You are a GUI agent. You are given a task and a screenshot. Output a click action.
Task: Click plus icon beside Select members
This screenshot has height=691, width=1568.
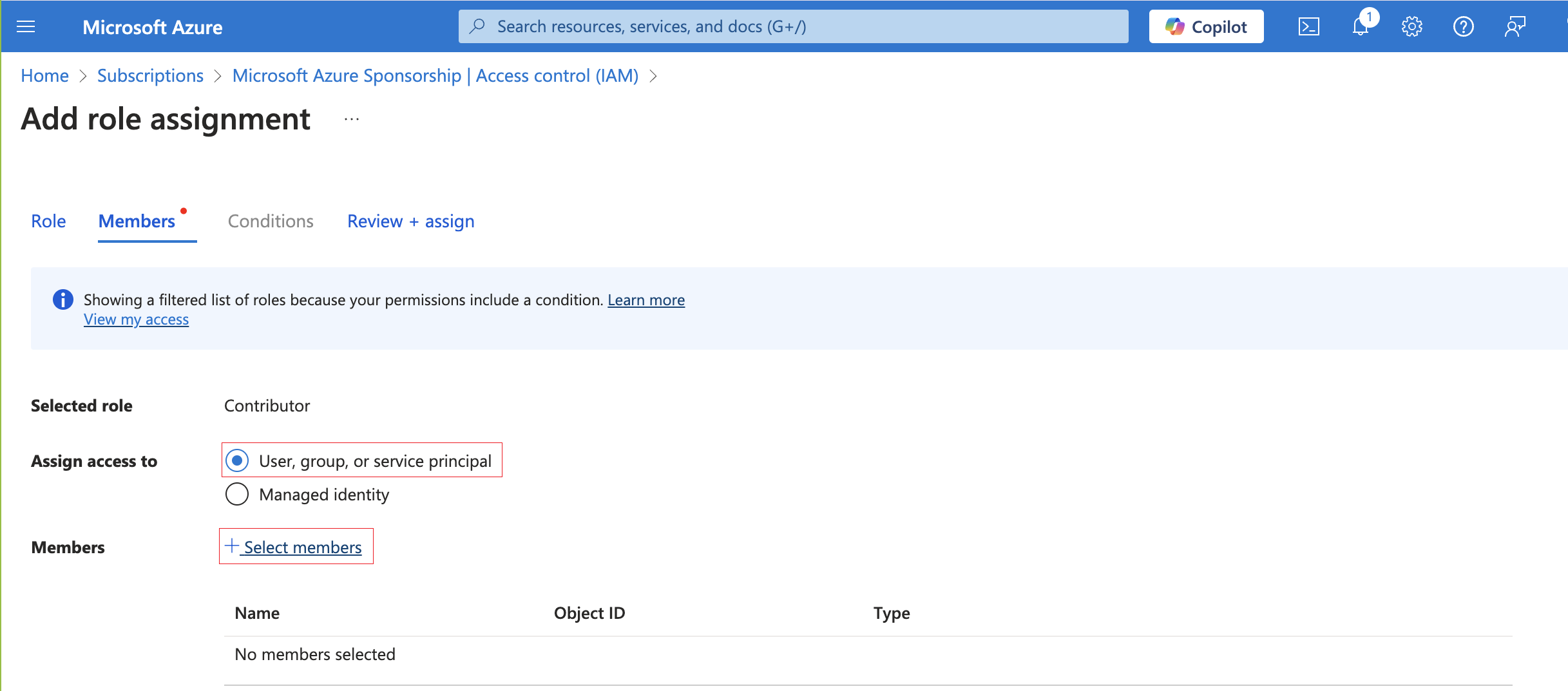[x=232, y=546]
